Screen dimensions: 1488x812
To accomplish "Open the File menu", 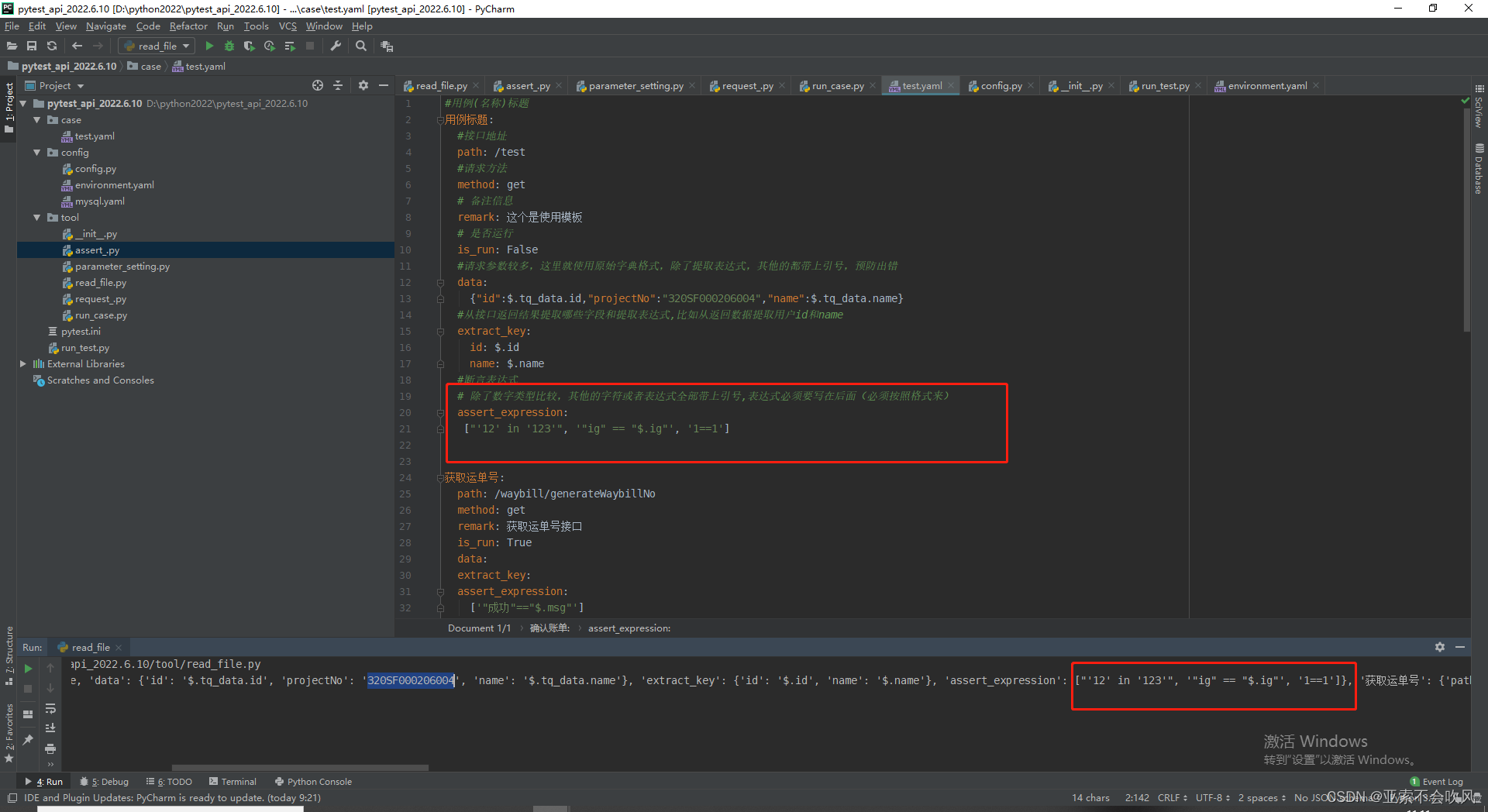I will click(x=12, y=26).
